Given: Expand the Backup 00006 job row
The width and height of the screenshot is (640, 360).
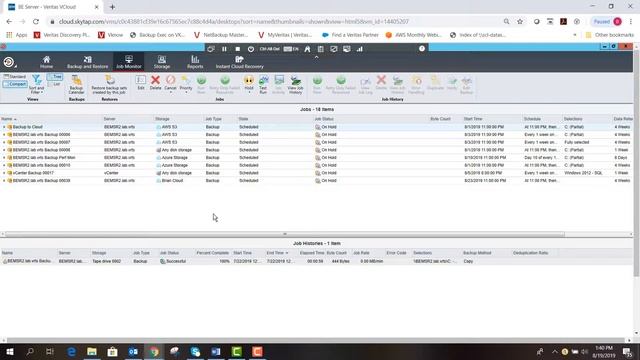Looking at the screenshot, I should coord(4,135).
